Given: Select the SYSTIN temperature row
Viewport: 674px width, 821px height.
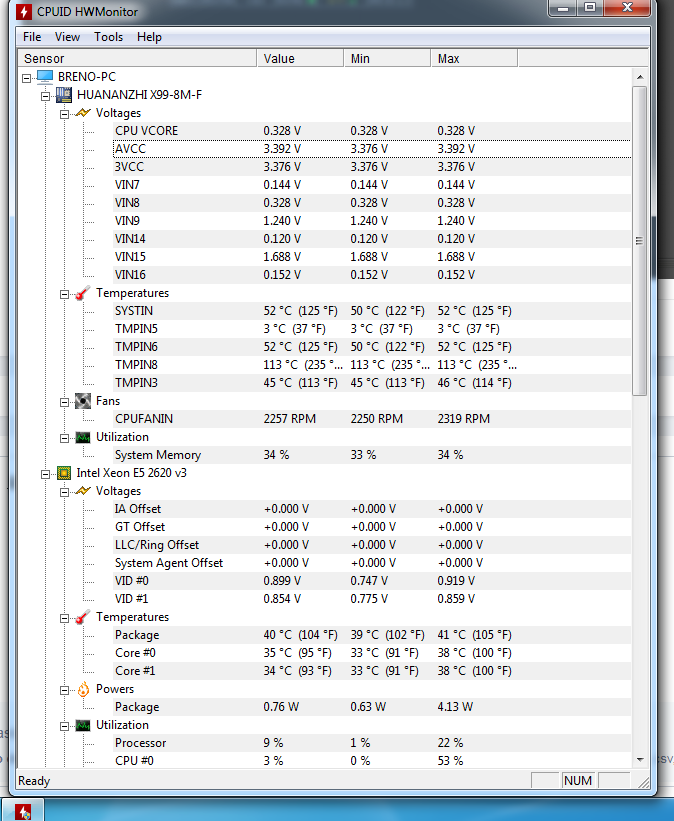Looking at the screenshot, I should [x=372, y=311].
